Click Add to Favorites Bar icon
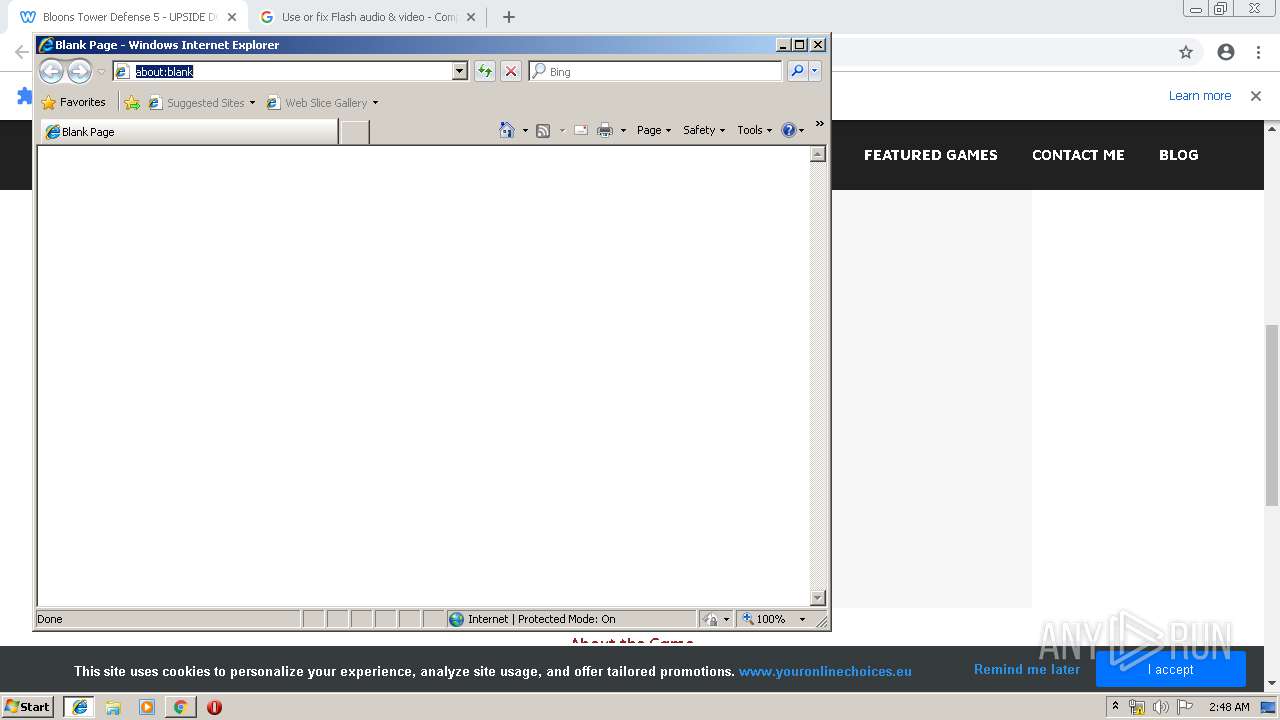 point(132,102)
